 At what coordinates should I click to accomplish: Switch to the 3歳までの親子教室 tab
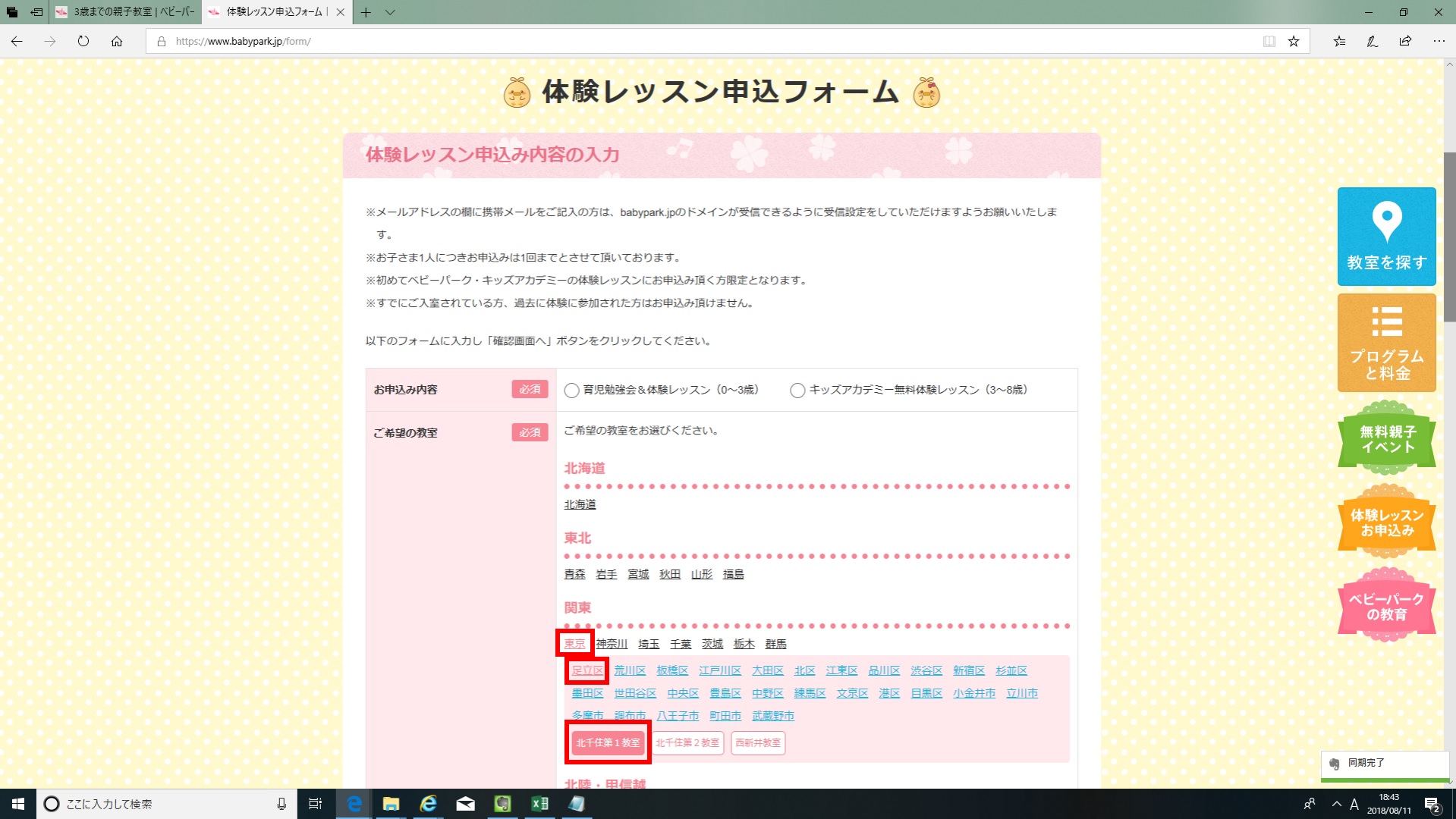coord(125,12)
